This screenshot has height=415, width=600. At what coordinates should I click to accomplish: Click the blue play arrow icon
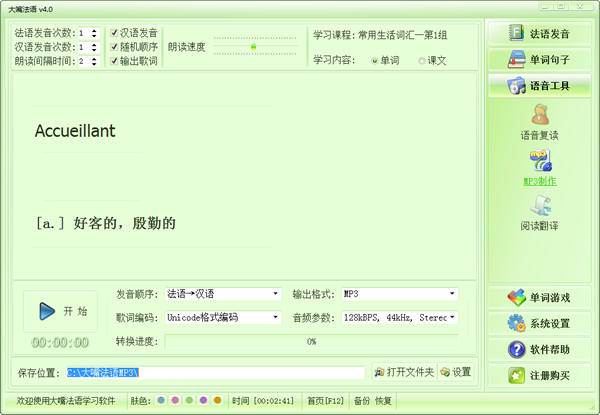tap(47, 311)
